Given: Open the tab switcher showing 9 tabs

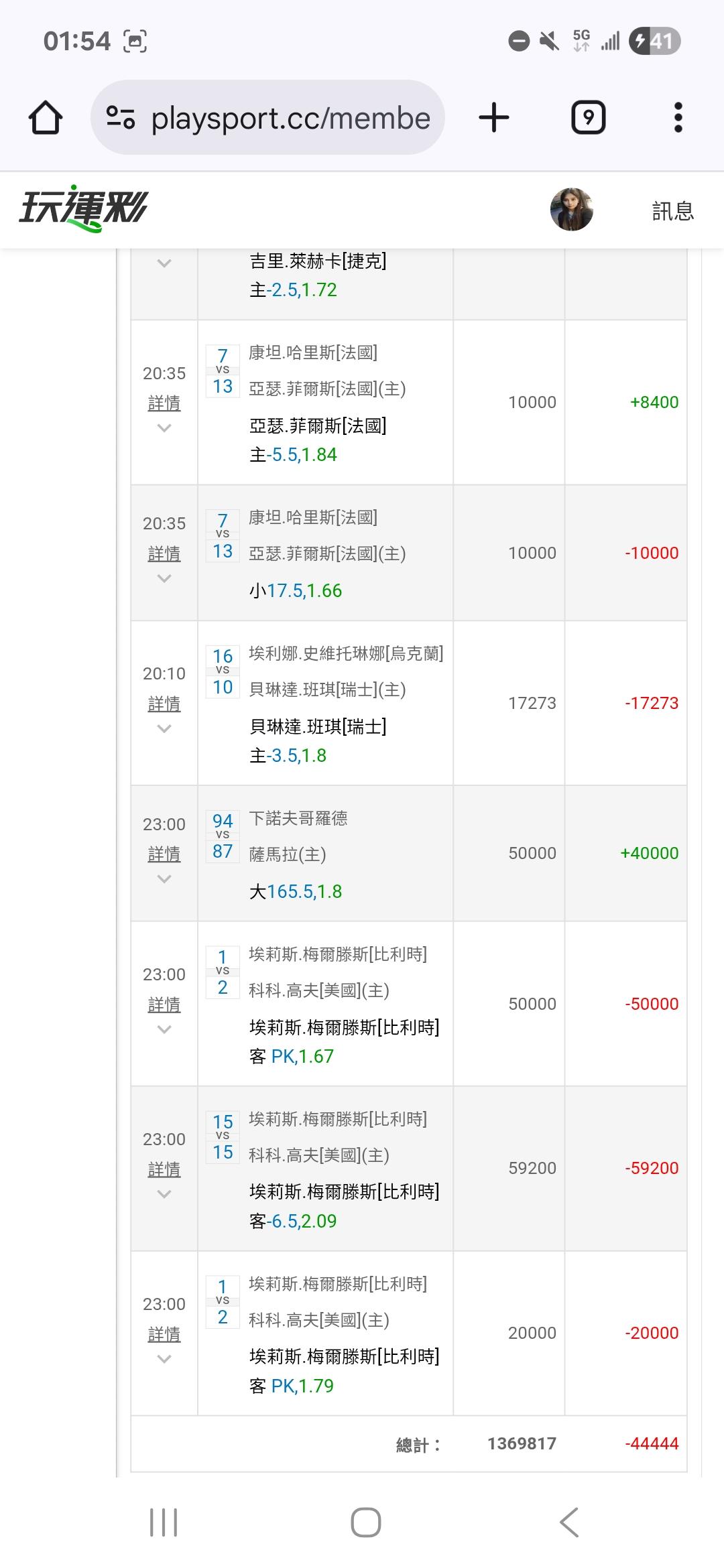Looking at the screenshot, I should point(588,118).
